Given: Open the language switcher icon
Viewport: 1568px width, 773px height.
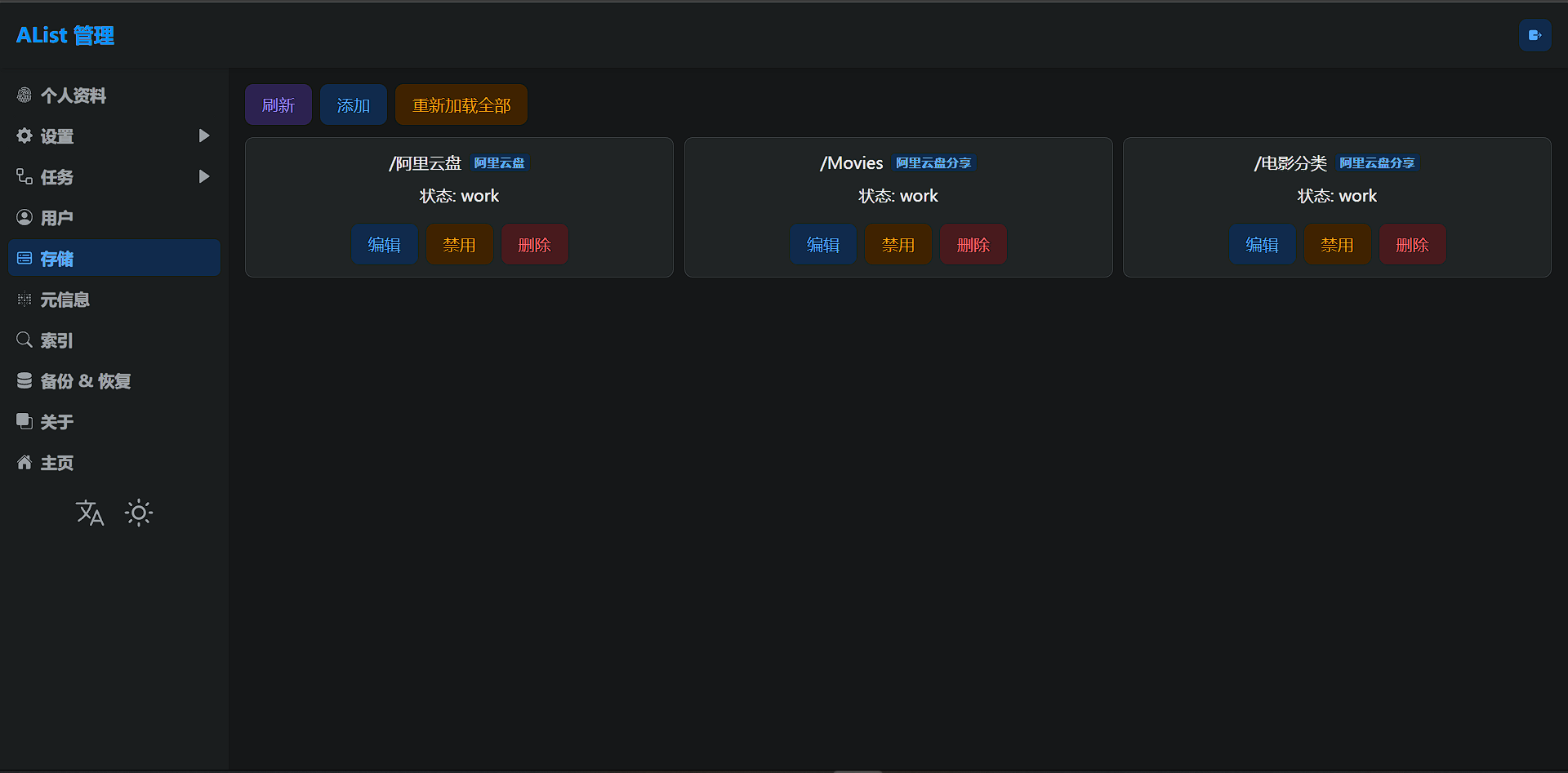Looking at the screenshot, I should coord(90,513).
